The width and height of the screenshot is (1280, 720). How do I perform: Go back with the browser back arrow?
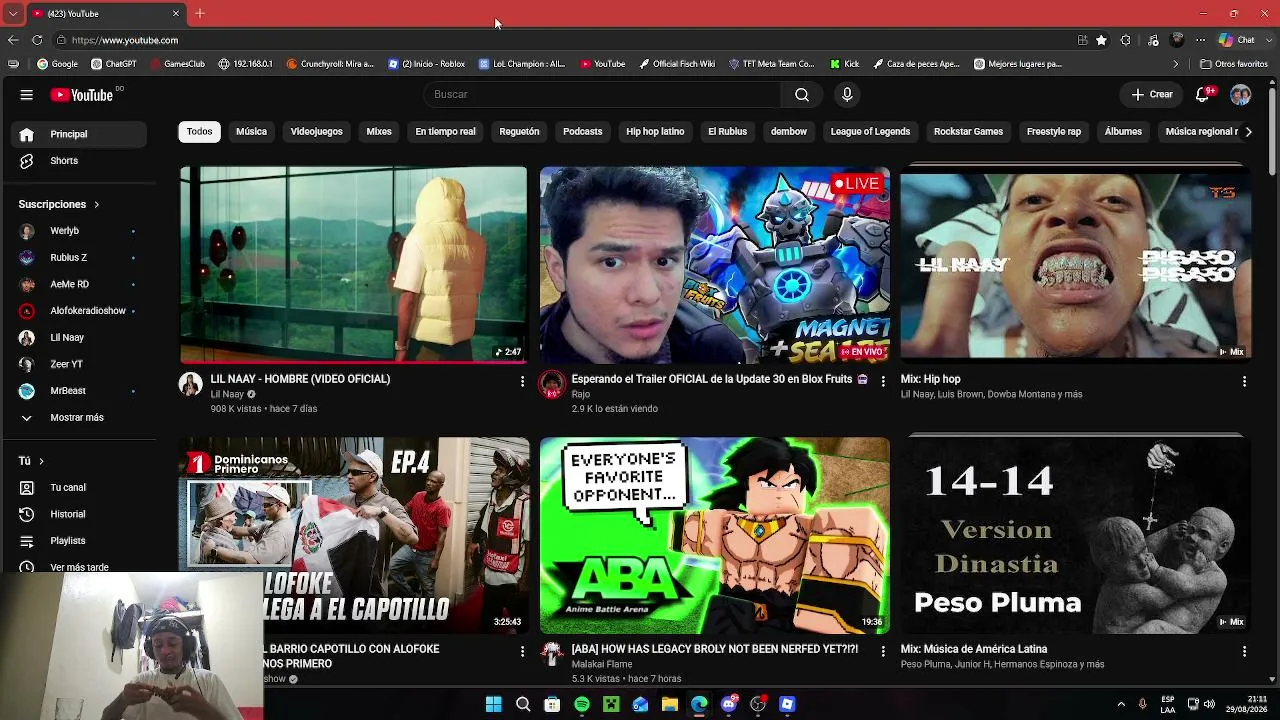tap(12, 40)
